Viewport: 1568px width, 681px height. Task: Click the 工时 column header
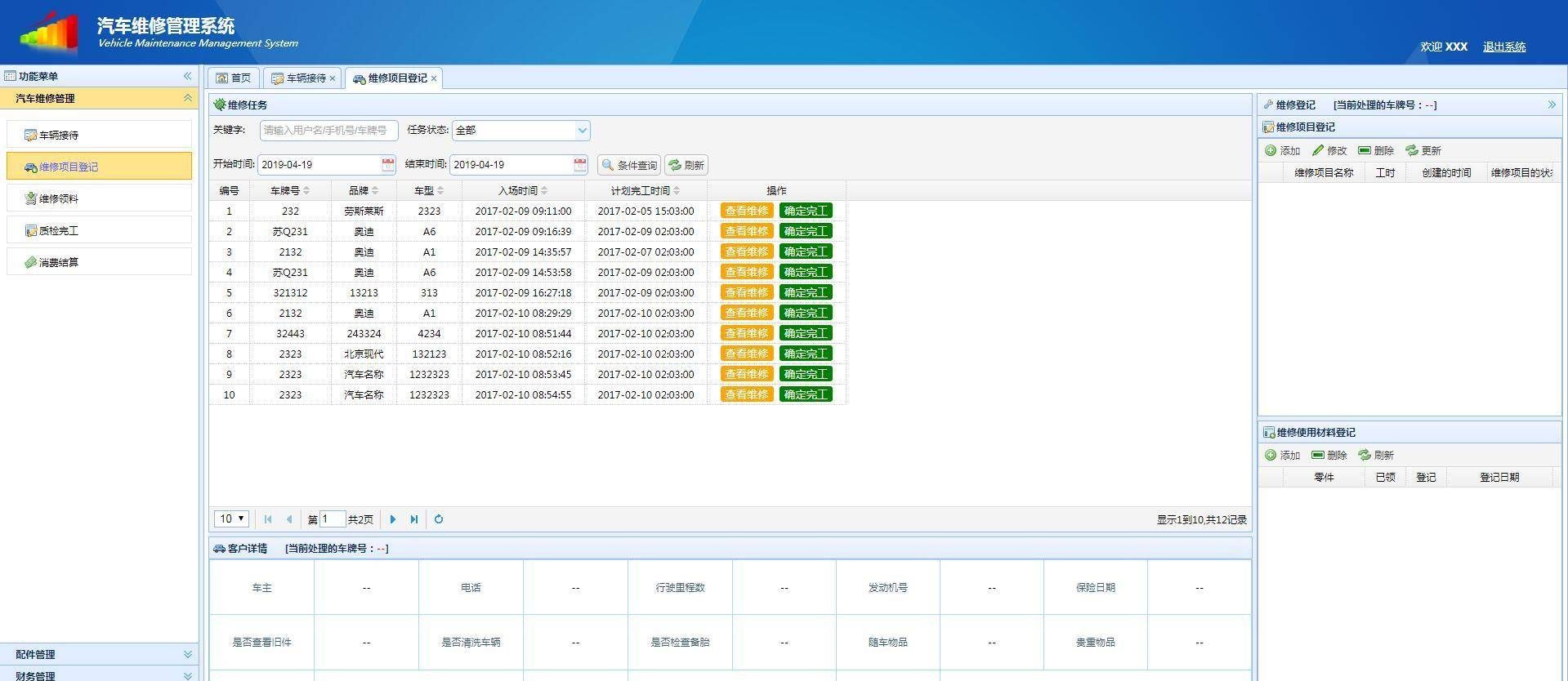point(1385,172)
